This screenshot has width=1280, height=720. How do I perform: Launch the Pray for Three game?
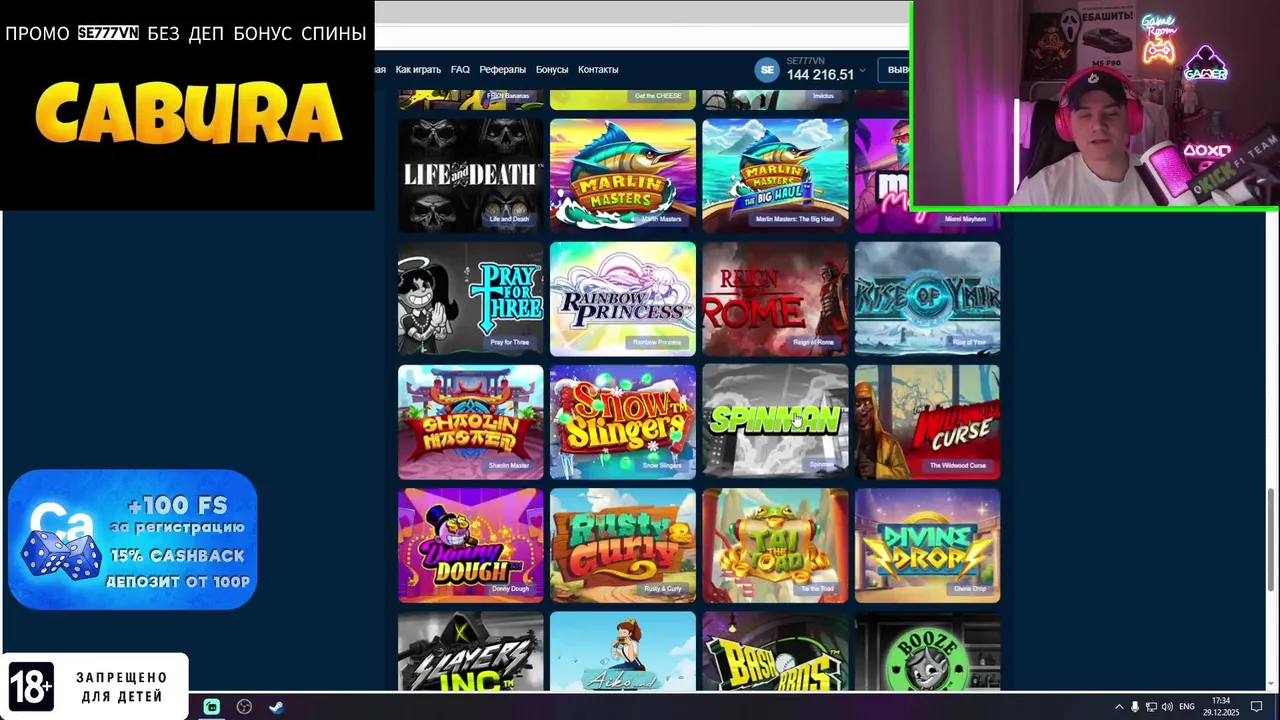[x=471, y=298]
